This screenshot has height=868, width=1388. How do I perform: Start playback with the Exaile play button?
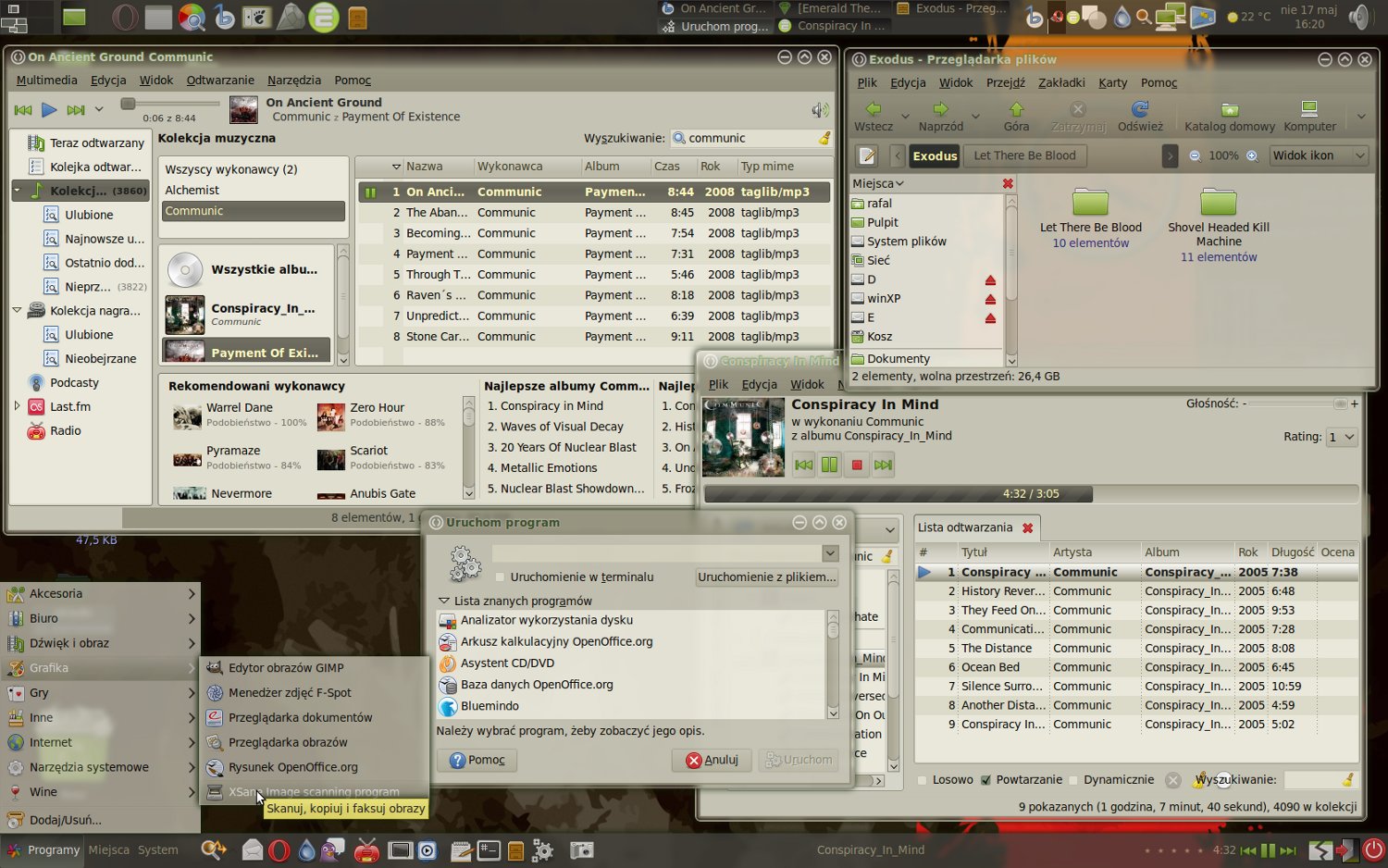pyautogui.click(x=49, y=110)
